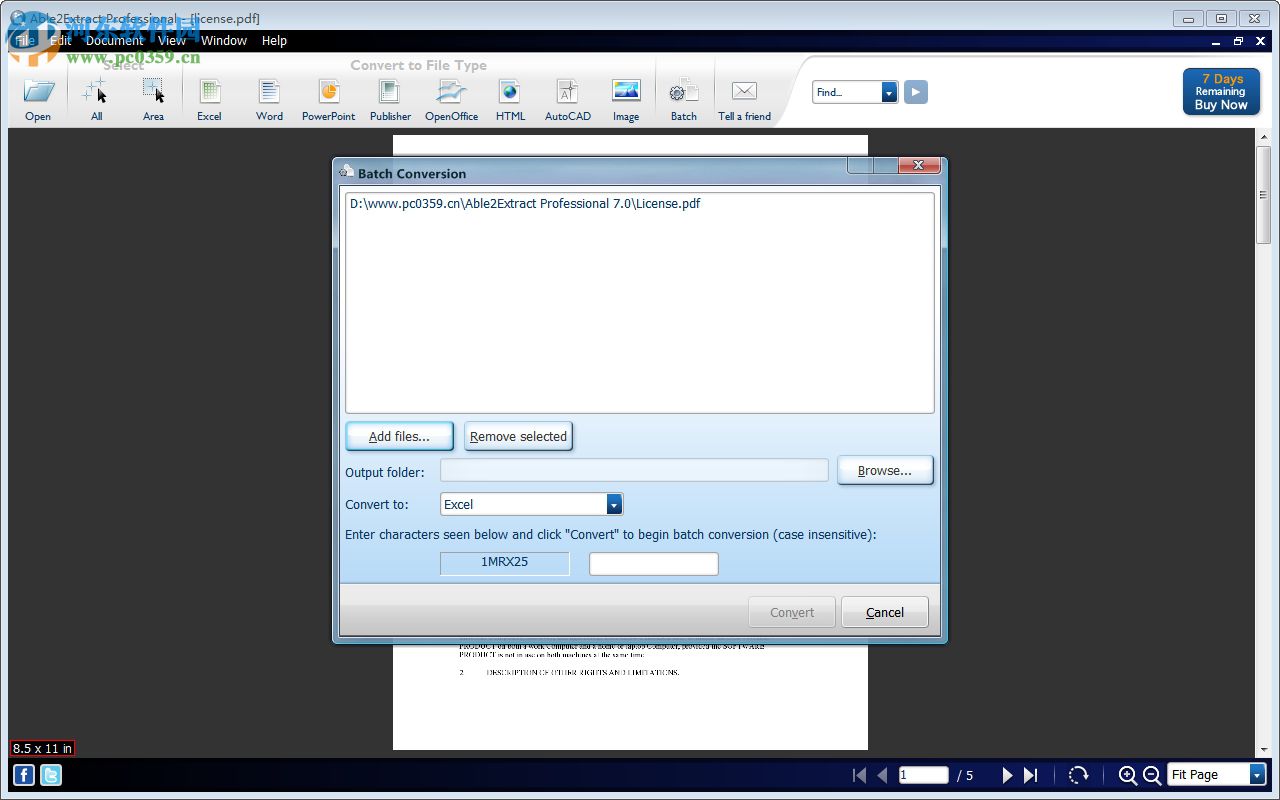Minimize the inner document window
Image resolution: width=1280 pixels, height=800 pixels.
click(1216, 41)
